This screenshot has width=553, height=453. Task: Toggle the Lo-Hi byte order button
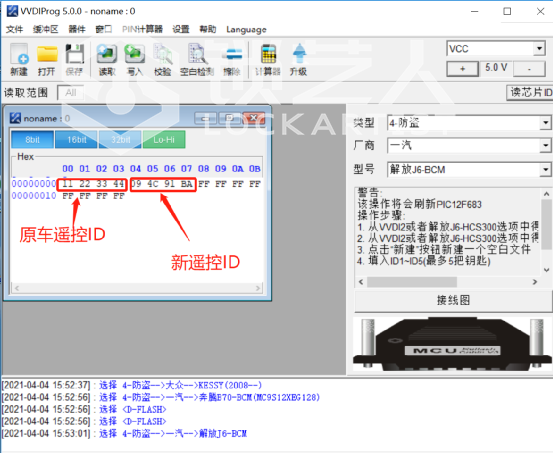[164, 140]
